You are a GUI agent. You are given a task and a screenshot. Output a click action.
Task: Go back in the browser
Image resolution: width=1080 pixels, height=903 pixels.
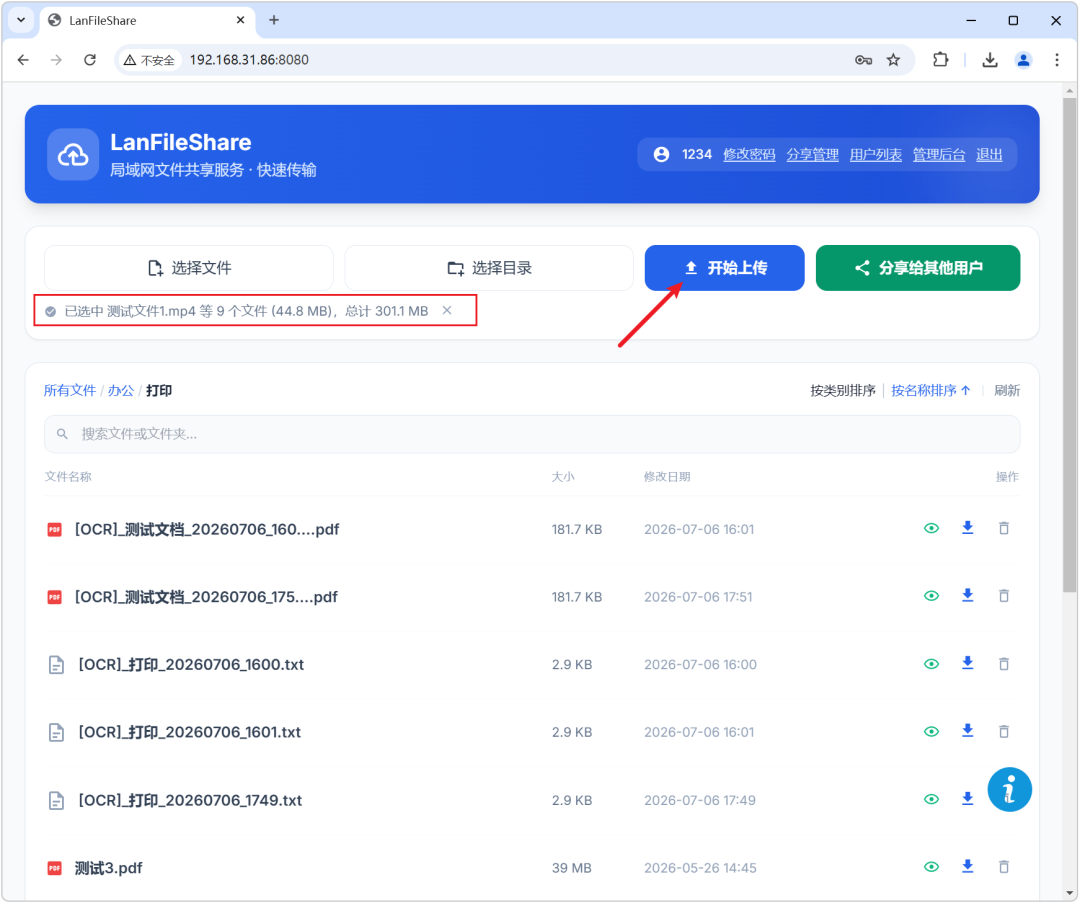[23, 60]
